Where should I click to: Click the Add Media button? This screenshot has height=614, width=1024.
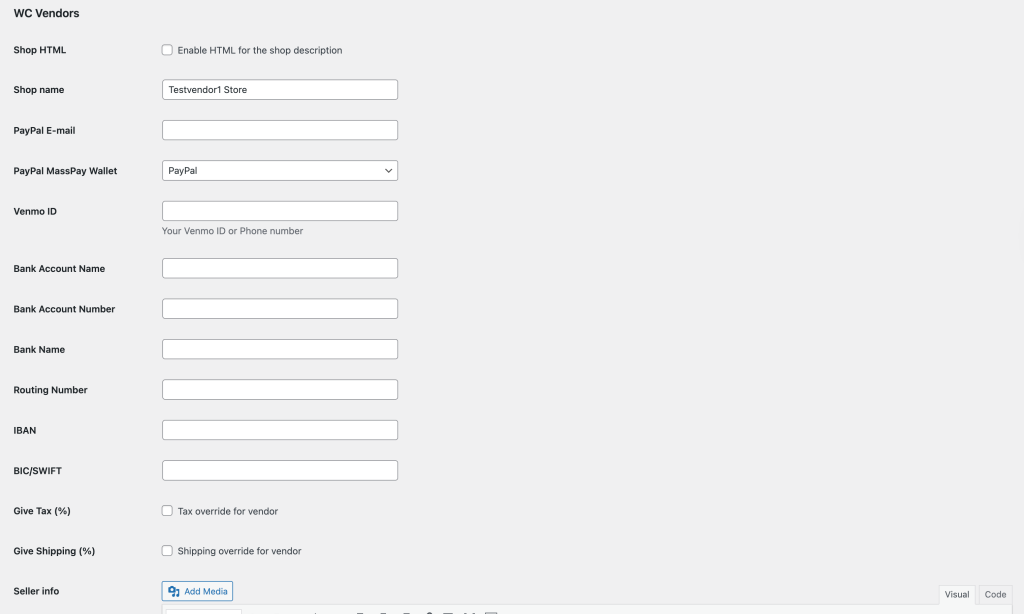point(197,591)
